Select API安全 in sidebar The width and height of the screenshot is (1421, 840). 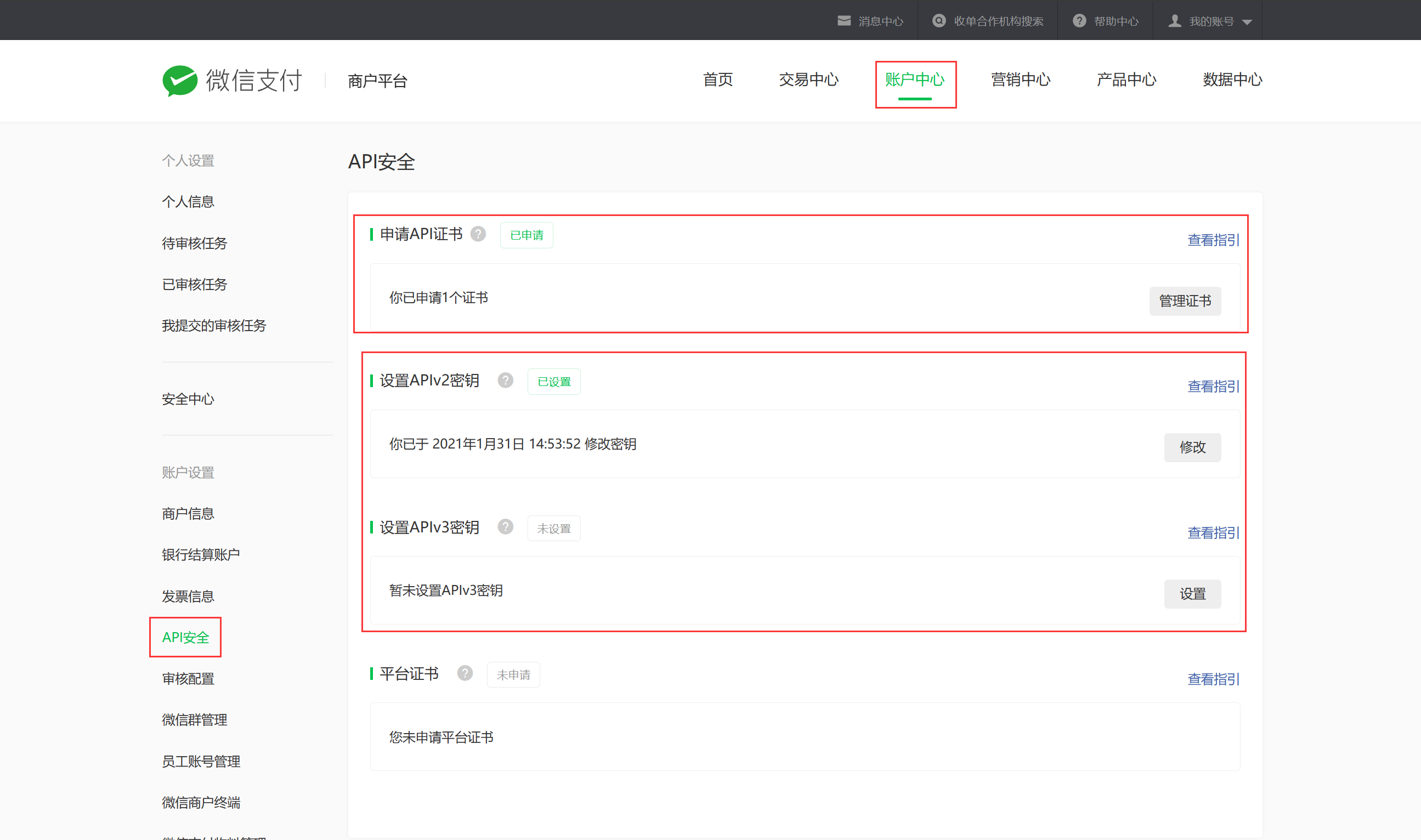(x=186, y=637)
